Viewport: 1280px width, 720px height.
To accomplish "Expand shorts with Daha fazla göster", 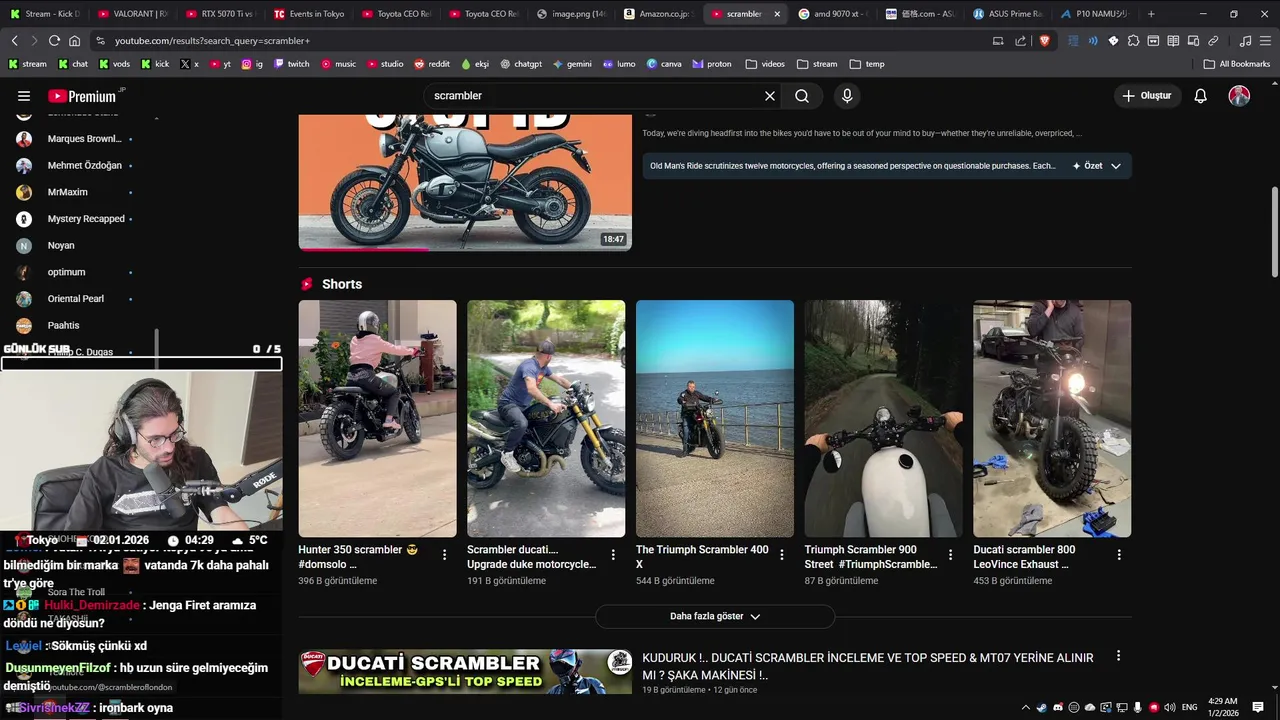I will [x=715, y=616].
